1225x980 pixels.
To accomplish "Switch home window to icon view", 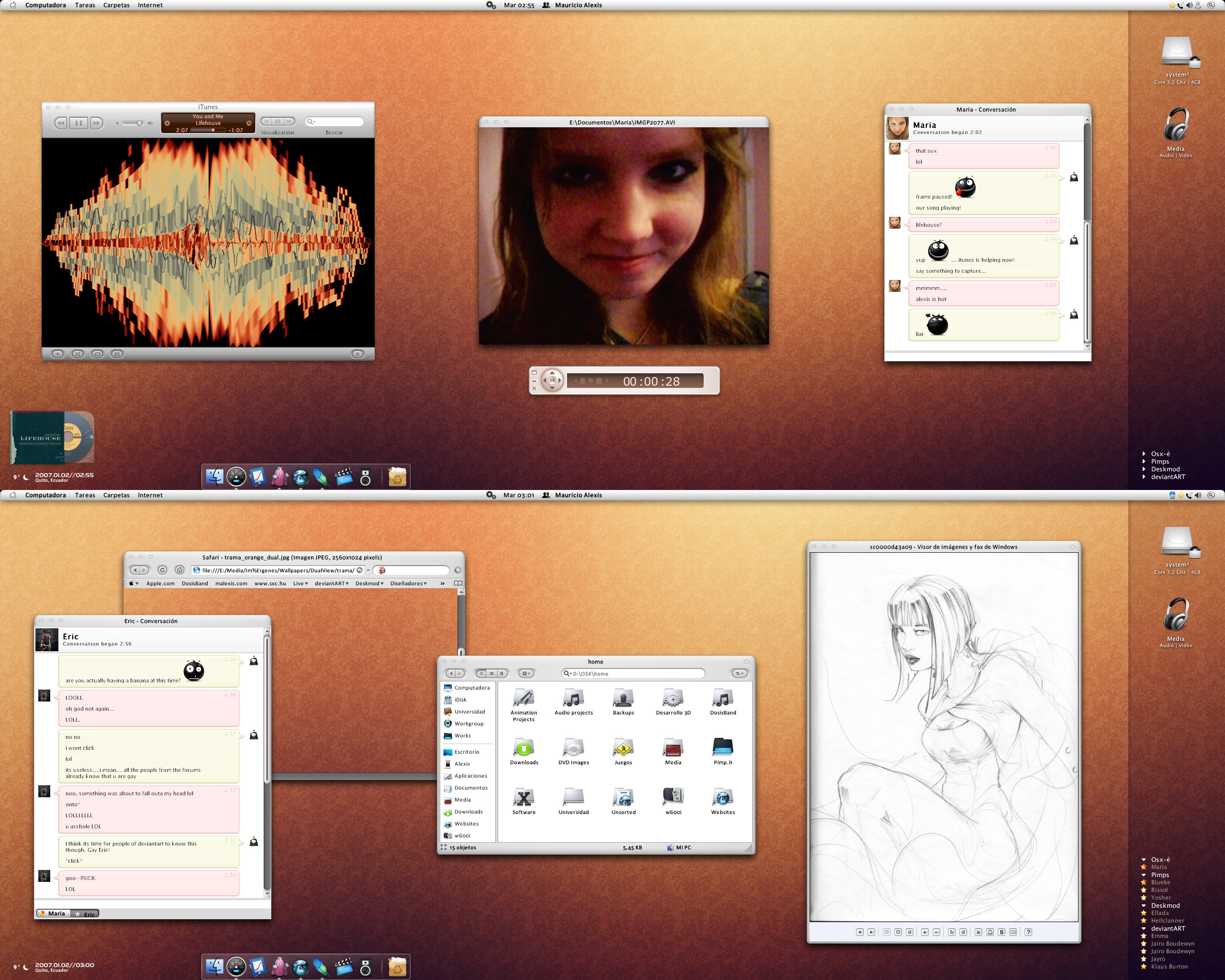I will 481,673.
